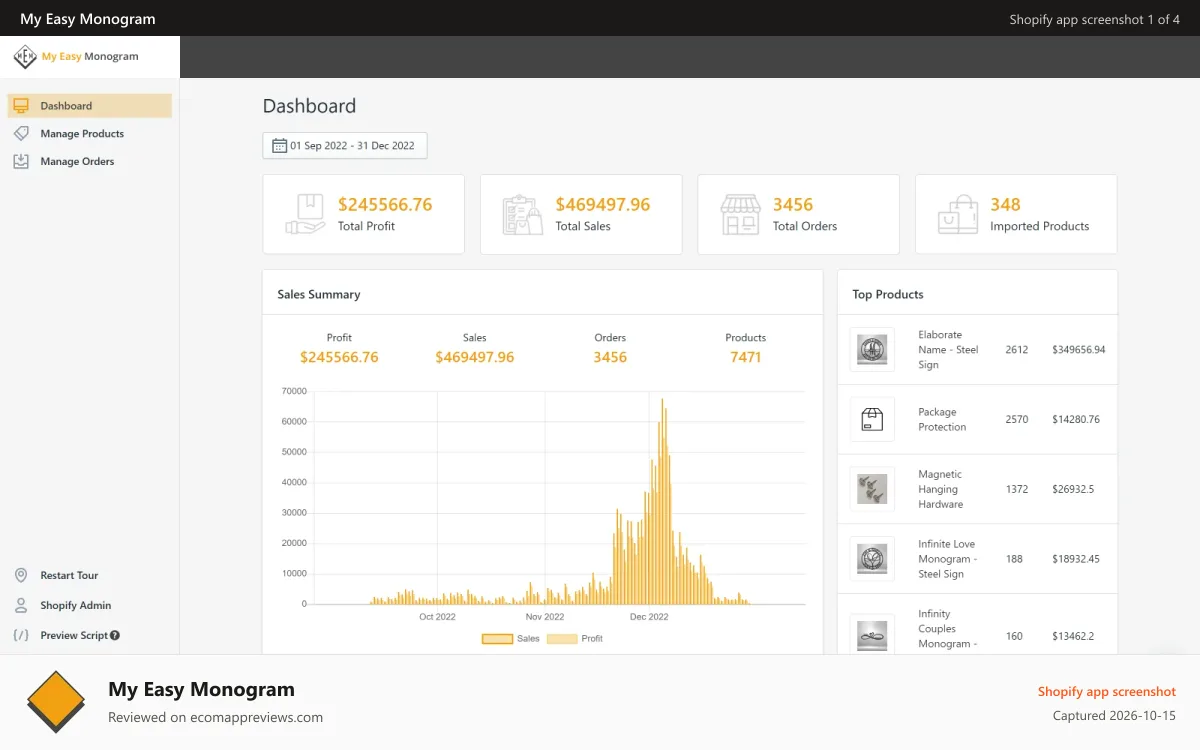Image resolution: width=1200 pixels, height=750 pixels.
Task: Click the Total Orders card
Action: point(798,214)
